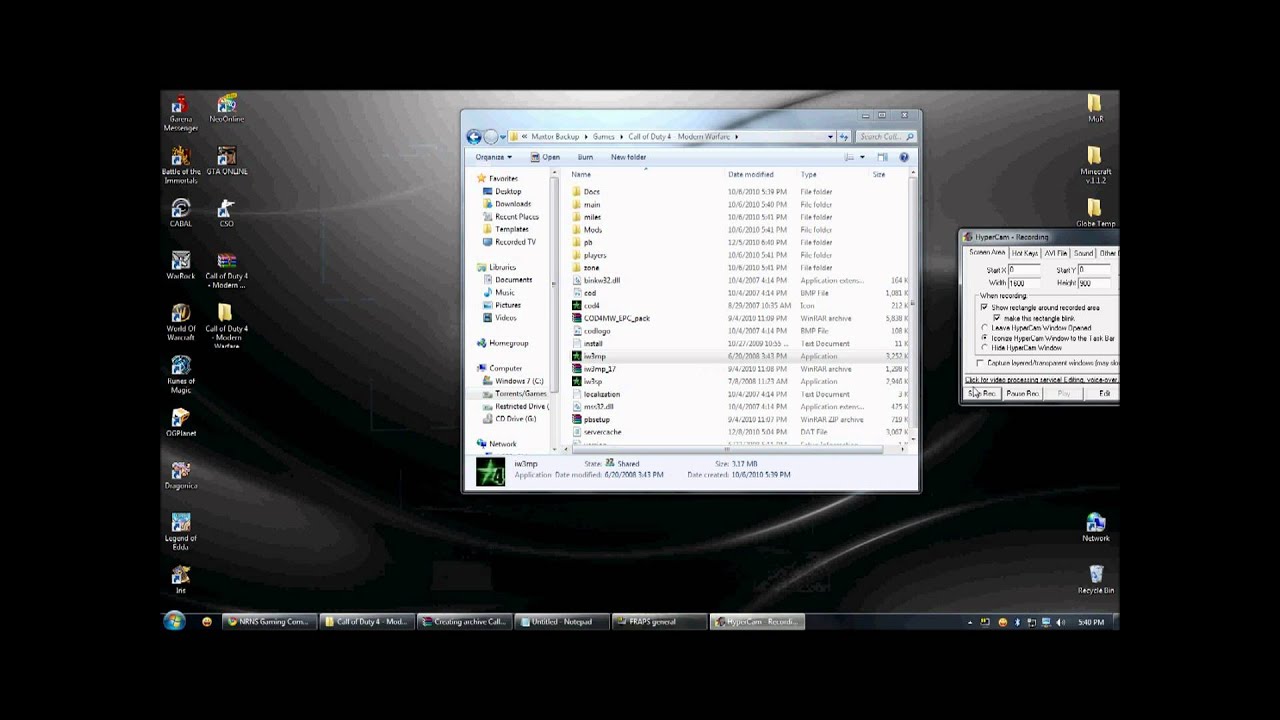Switch to HyperCam AVI File tab
The image size is (1280, 720).
(x=1056, y=253)
